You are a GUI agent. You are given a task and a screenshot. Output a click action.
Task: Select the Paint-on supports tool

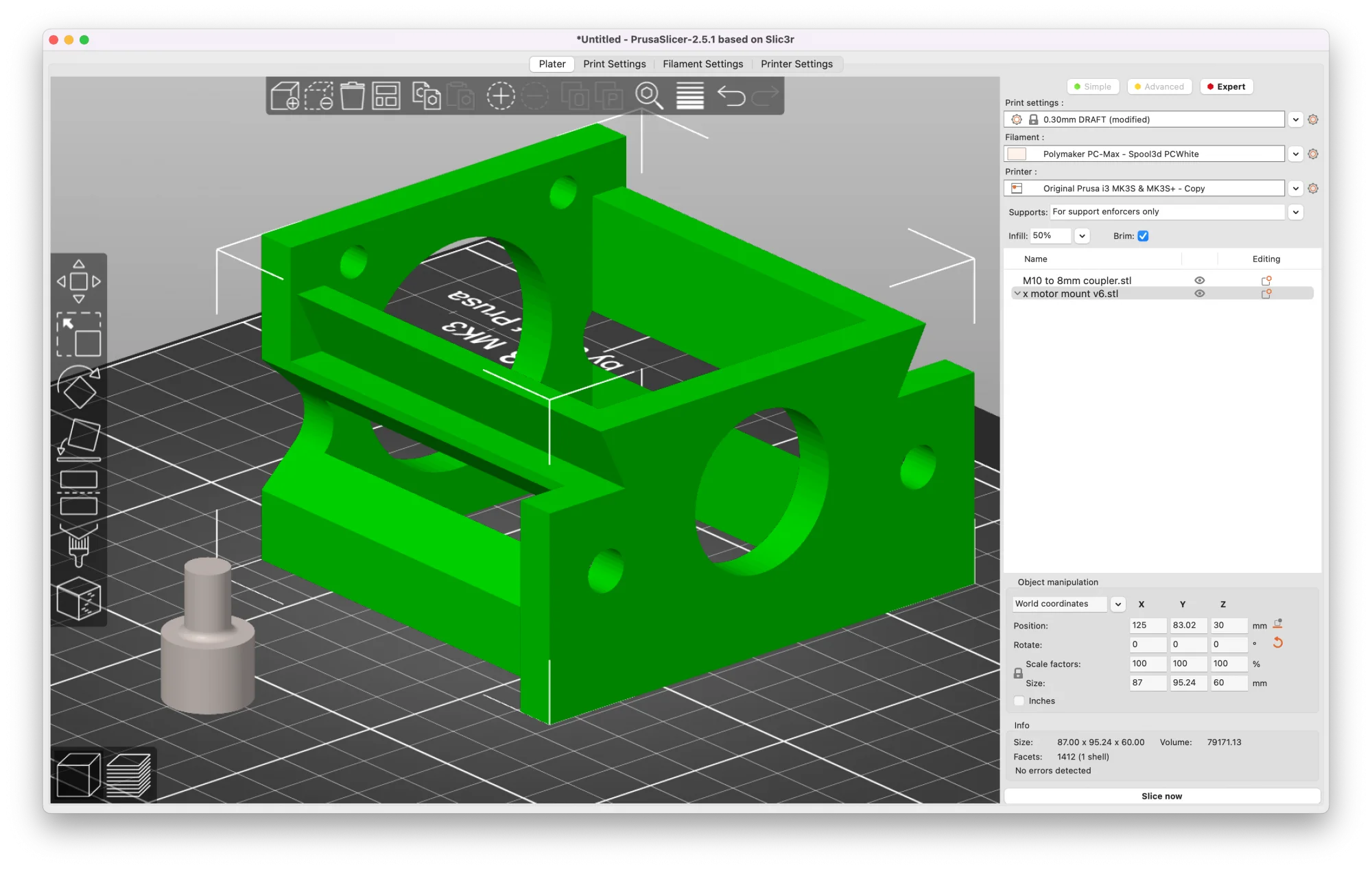coord(79,545)
